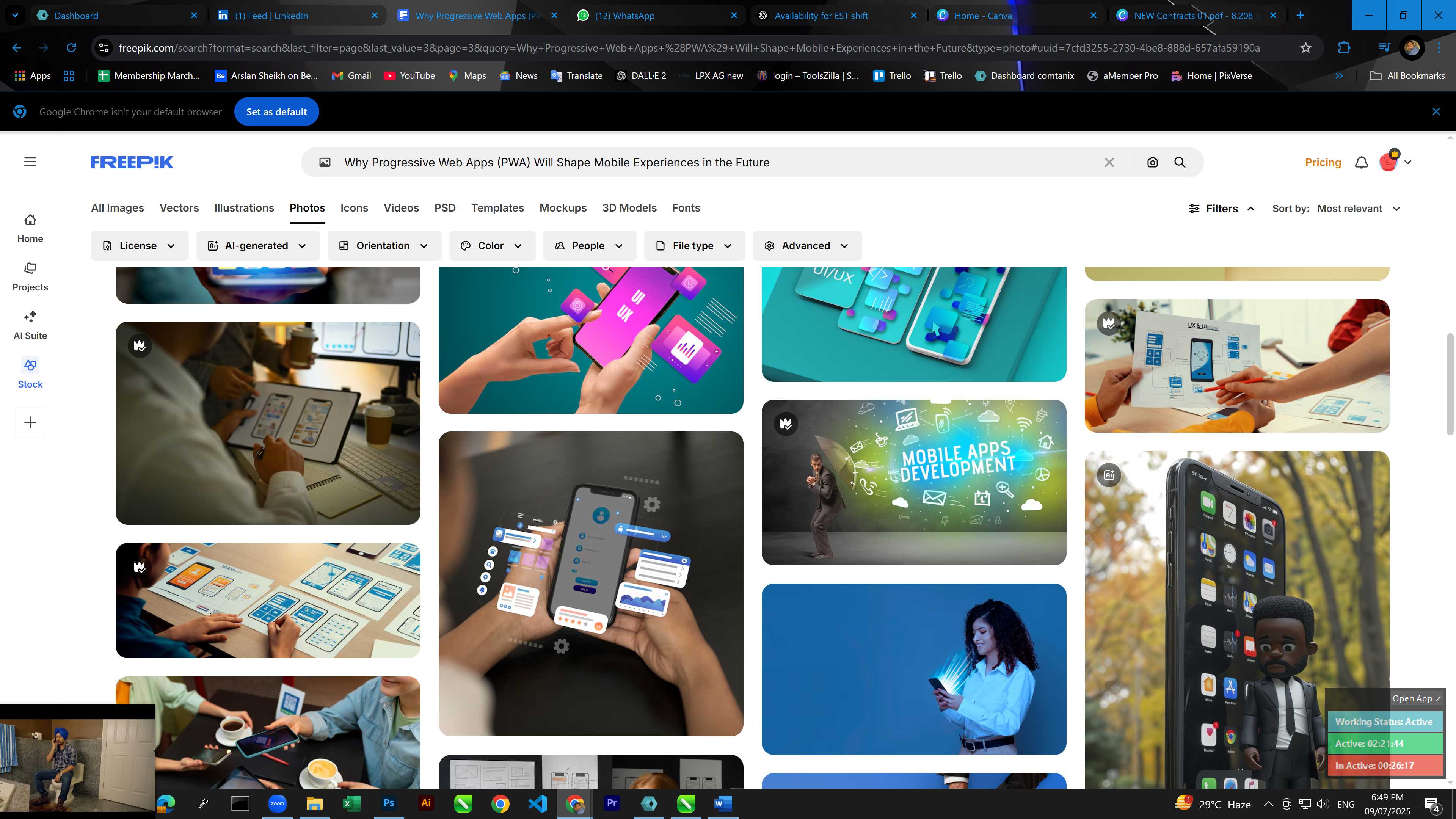This screenshot has height=819, width=1456.
Task: Open photo of woman holding glowing phone
Action: click(914, 668)
